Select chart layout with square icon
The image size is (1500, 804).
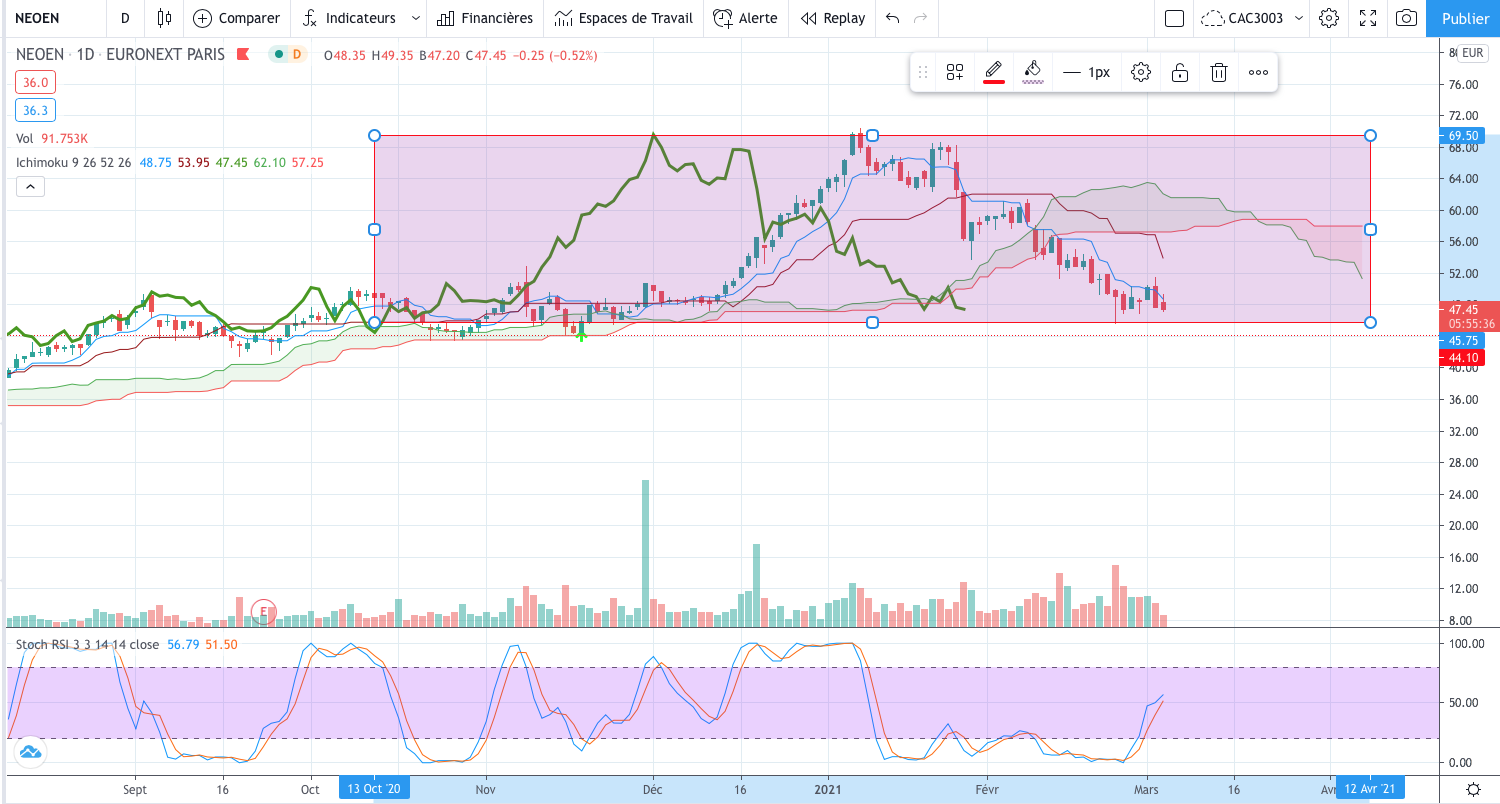point(1175,18)
